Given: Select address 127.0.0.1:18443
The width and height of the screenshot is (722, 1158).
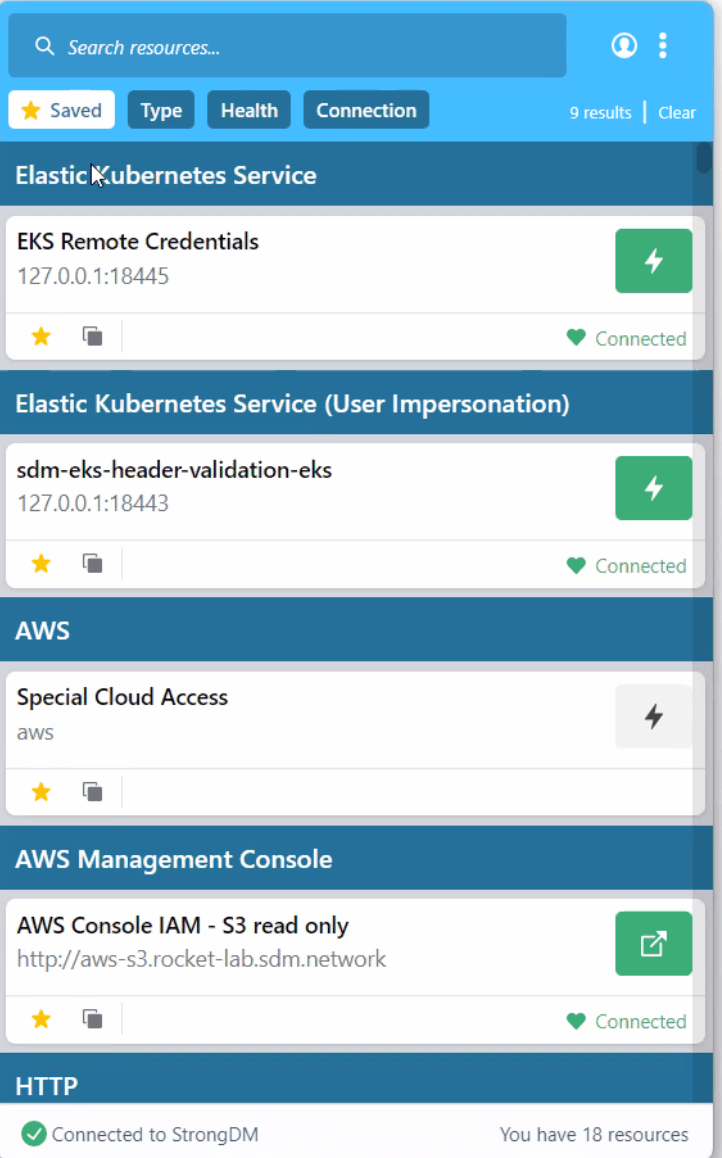Looking at the screenshot, I should click(x=93, y=504).
